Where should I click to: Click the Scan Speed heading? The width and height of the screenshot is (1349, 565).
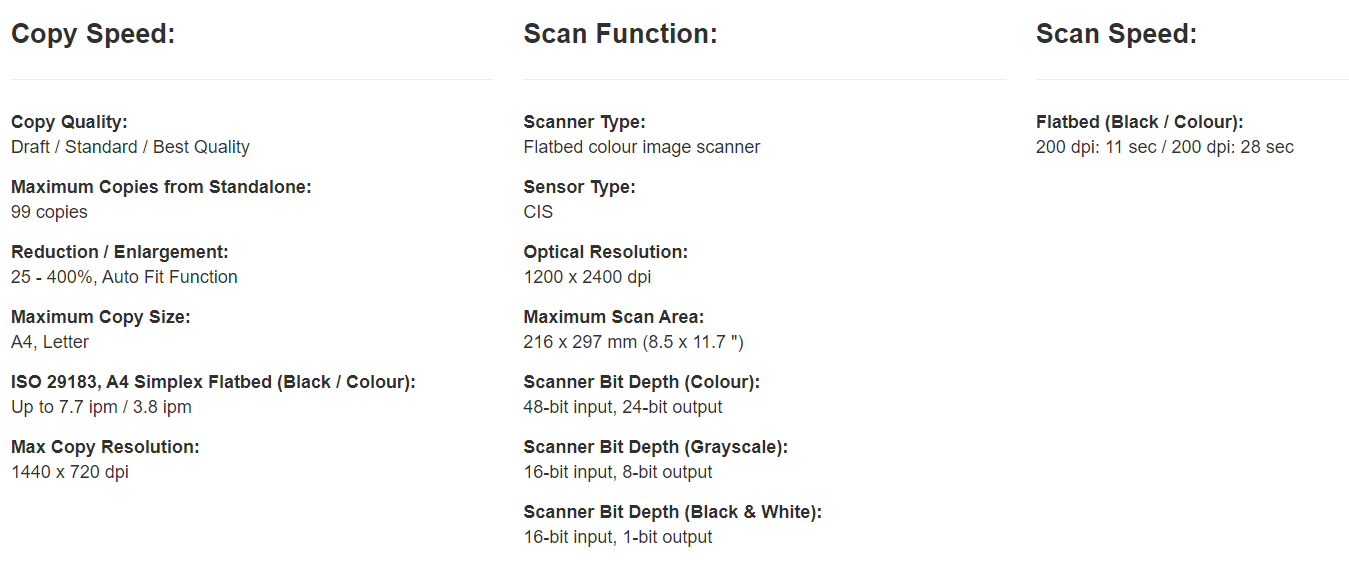tap(1116, 34)
